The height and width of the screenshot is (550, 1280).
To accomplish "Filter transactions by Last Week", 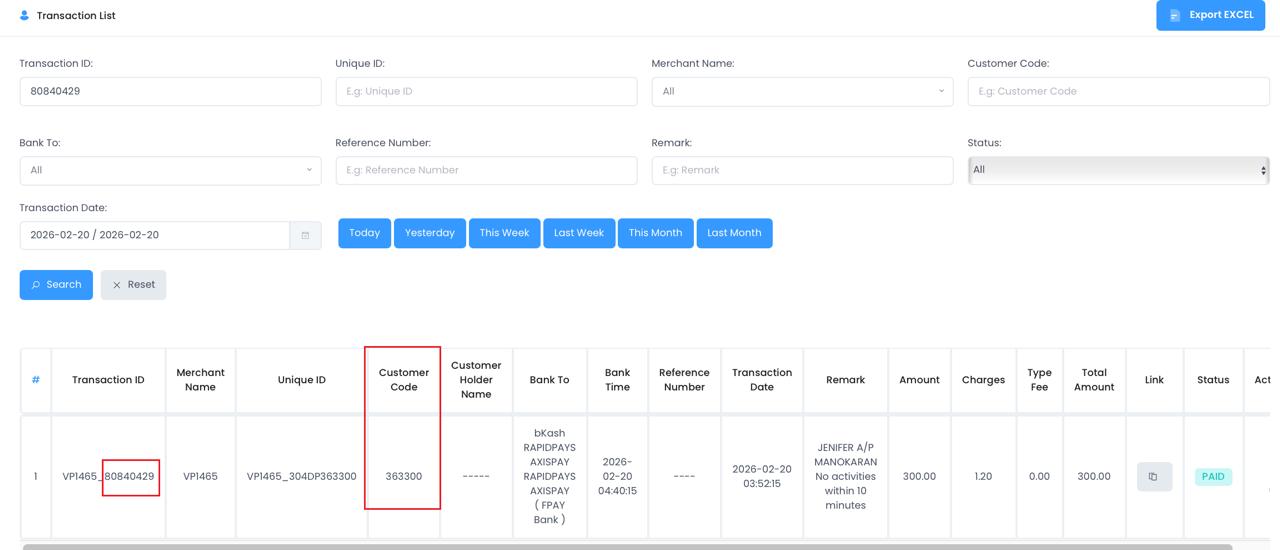I will point(579,233).
